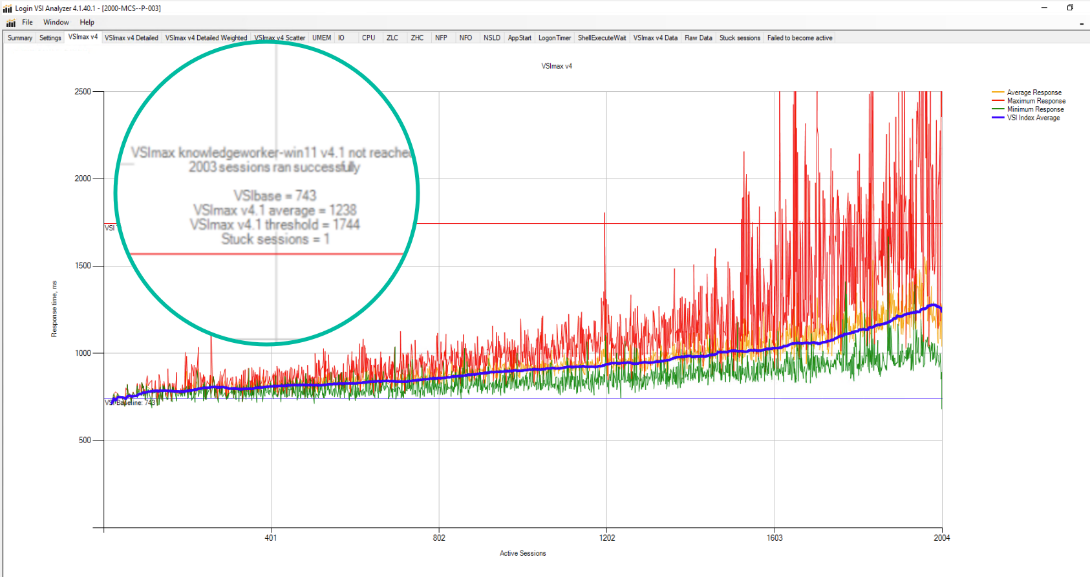Switch to the ZLC tab
This screenshot has width=1090, height=577.
(x=393, y=38)
